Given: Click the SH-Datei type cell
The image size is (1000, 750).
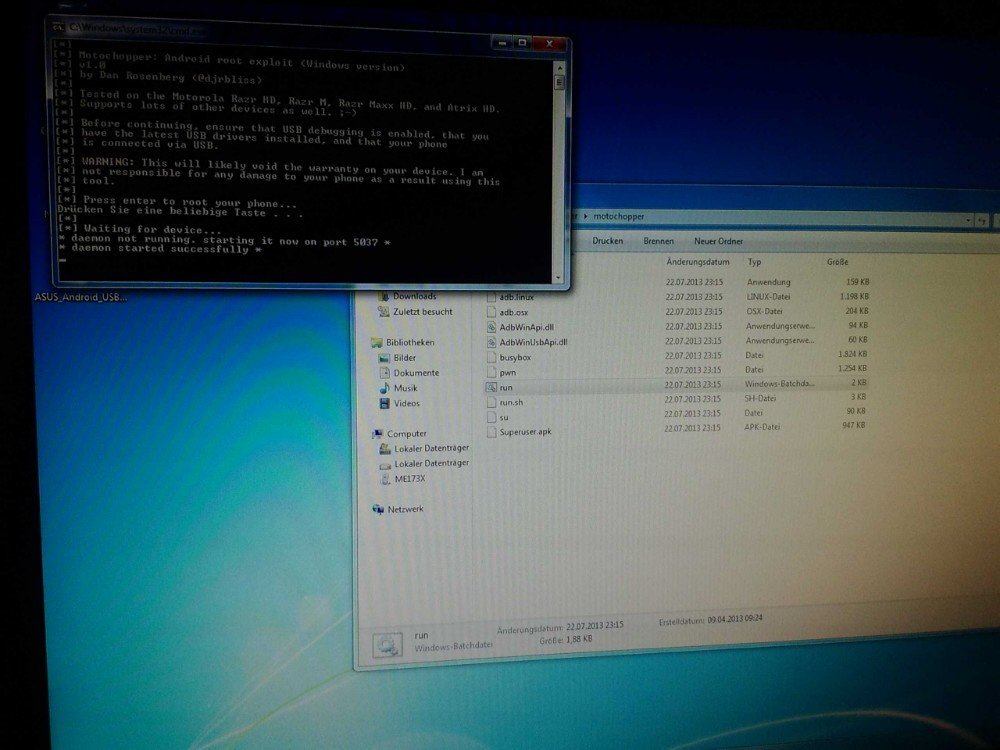Looking at the screenshot, I should click(760, 398).
